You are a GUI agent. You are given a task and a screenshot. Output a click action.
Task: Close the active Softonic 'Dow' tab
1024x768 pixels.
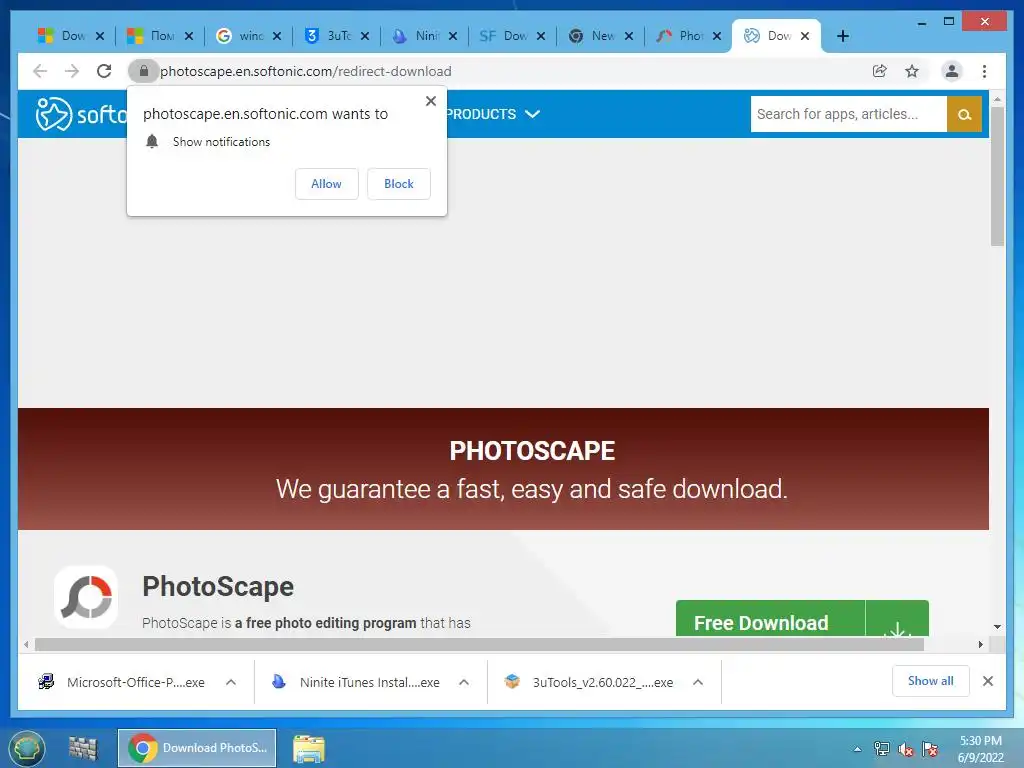coord(805,36)
